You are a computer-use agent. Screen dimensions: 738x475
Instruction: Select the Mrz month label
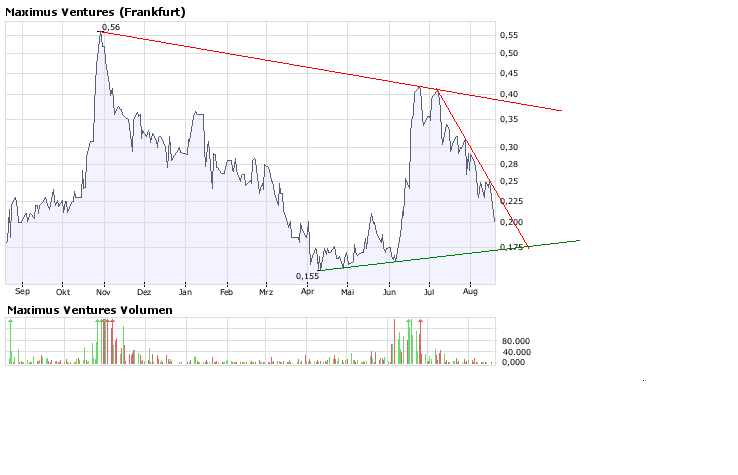[x=266, y=292]
